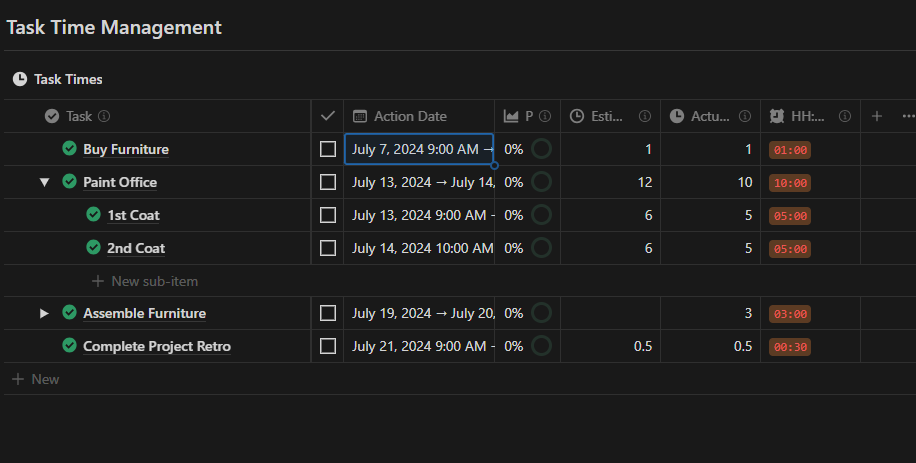916x463 pixels.
Task: Click the progress ring for Paint Office
Action: tap(541, 182)
